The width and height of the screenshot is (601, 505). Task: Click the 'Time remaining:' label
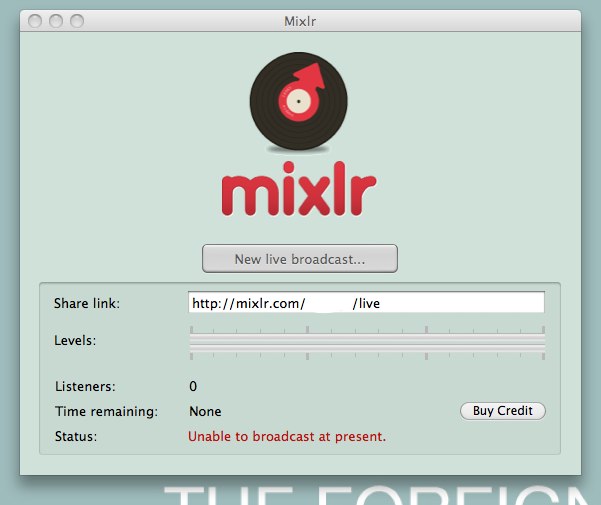pyautogui.click(x=106, y=412)
